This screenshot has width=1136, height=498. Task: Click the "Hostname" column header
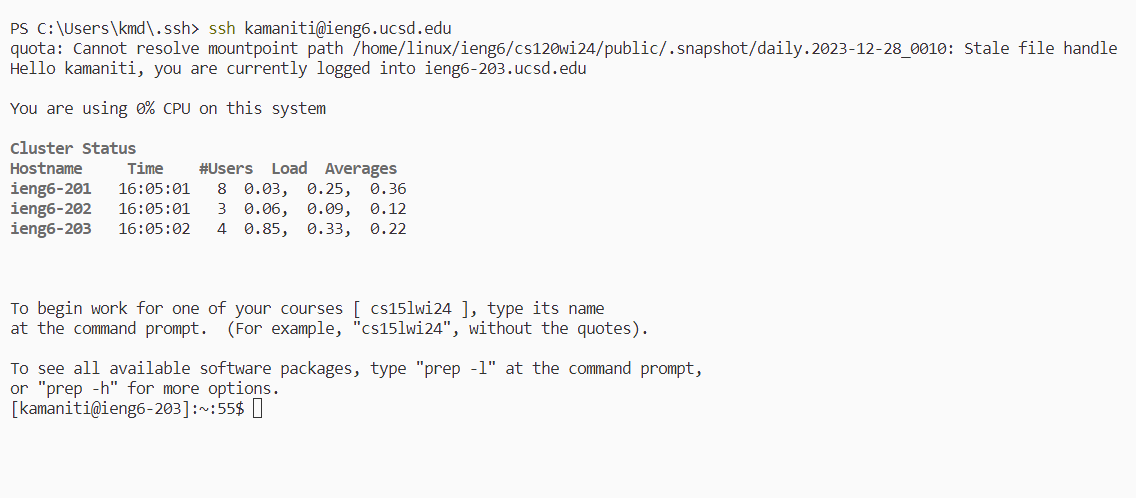(x=46, y=169)
